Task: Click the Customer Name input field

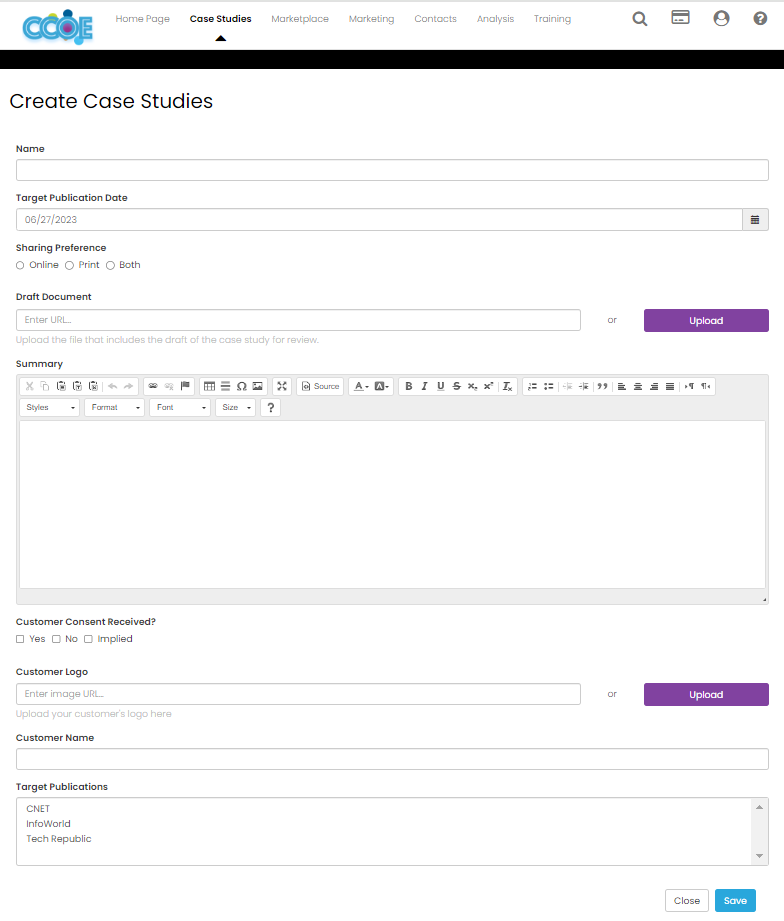Action: (392, 759)
